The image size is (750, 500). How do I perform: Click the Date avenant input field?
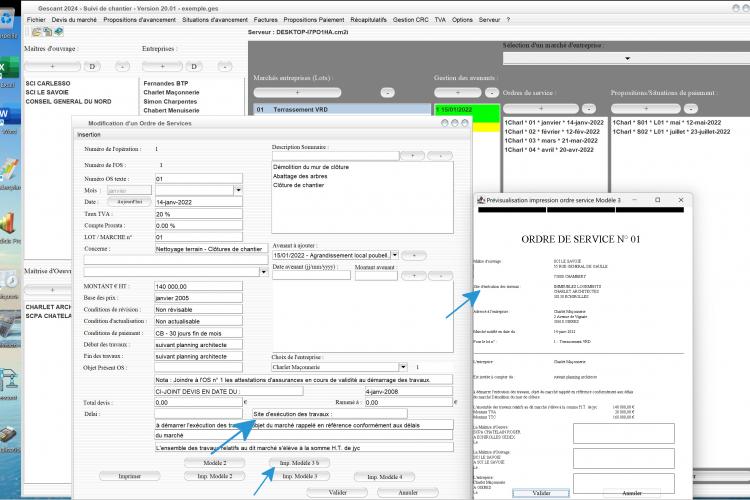click(x=311, y=276)
